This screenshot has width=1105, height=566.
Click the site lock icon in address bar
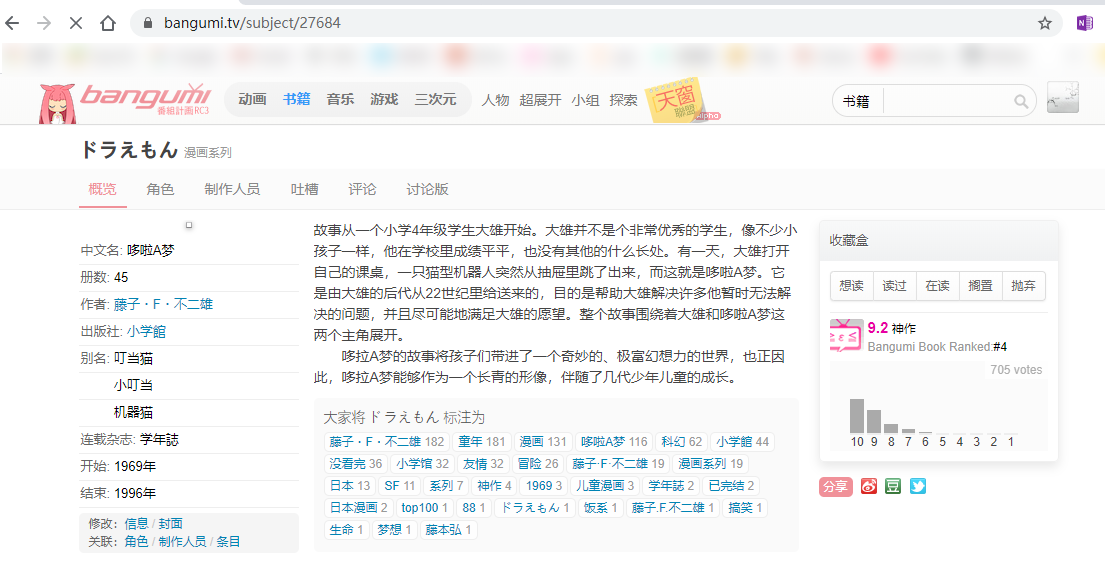(x=148, y=23)
